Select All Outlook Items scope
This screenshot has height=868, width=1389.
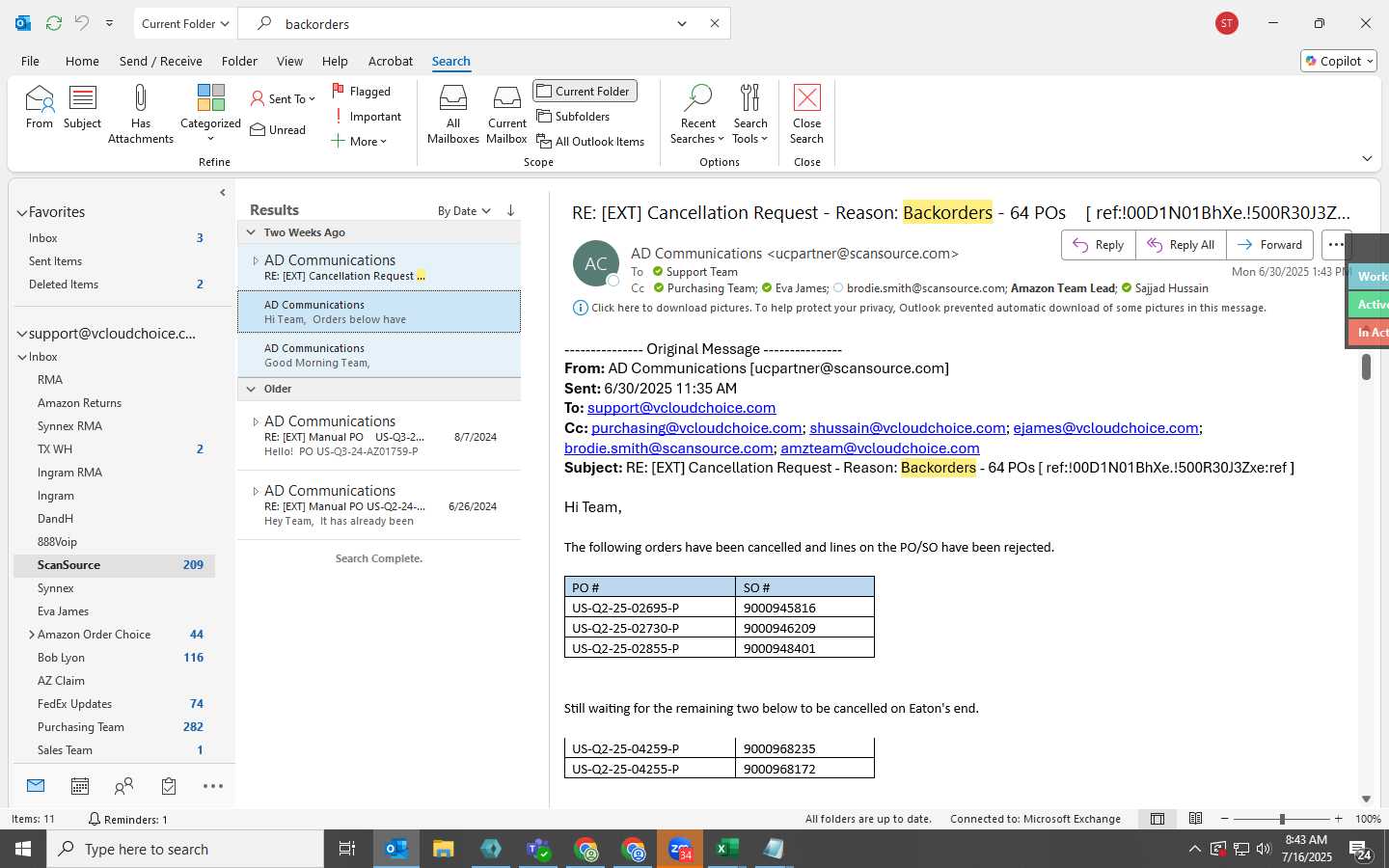coord(590,141)
